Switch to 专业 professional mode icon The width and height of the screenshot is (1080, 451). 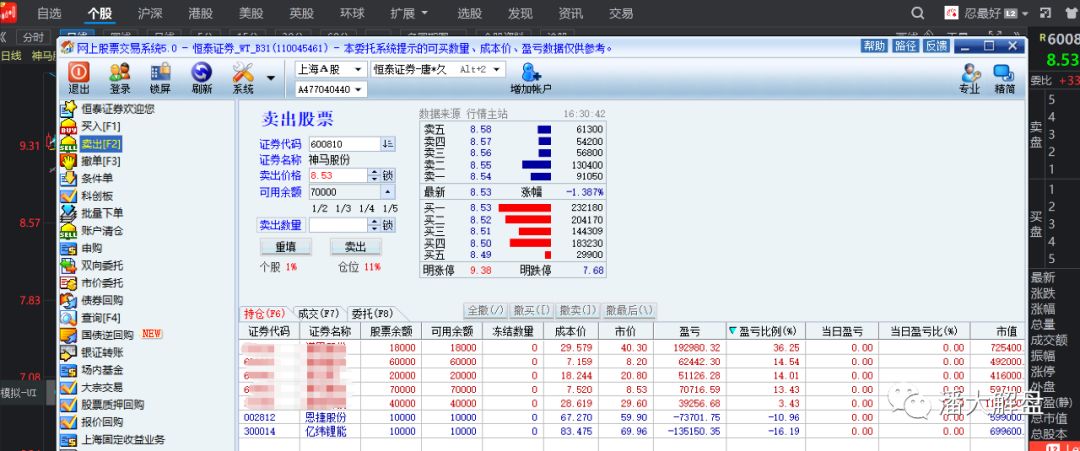tap(970, 78)
